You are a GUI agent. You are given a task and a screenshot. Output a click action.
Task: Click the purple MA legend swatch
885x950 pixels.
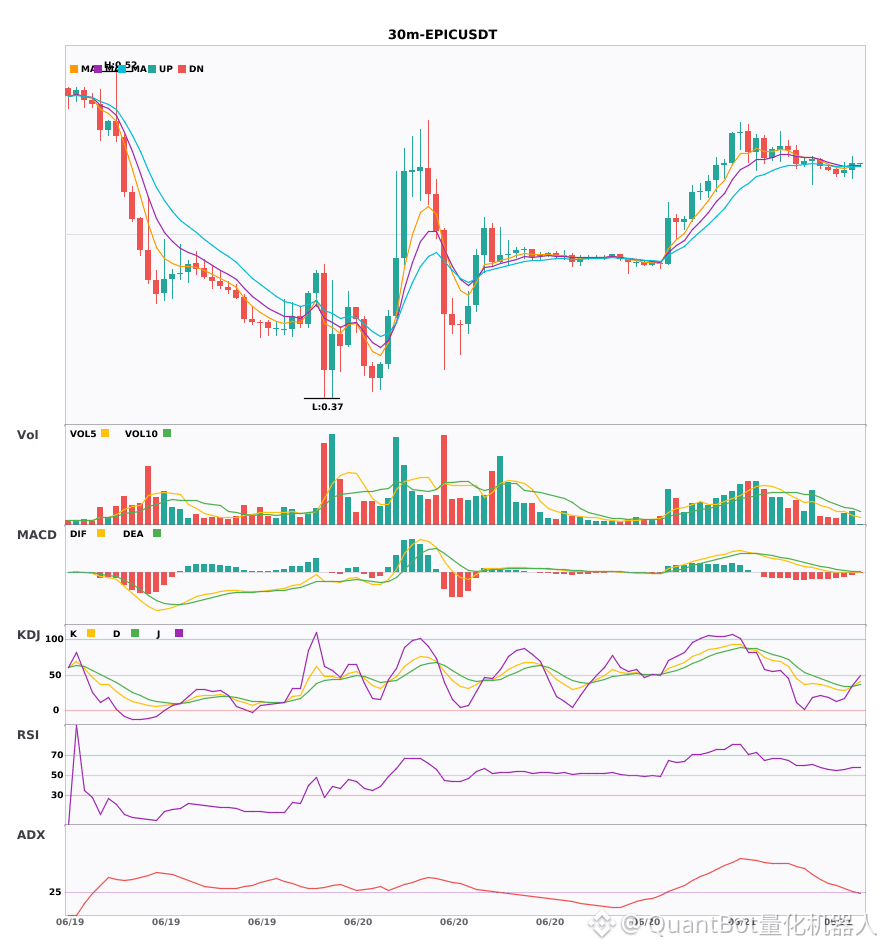[98, 69]
